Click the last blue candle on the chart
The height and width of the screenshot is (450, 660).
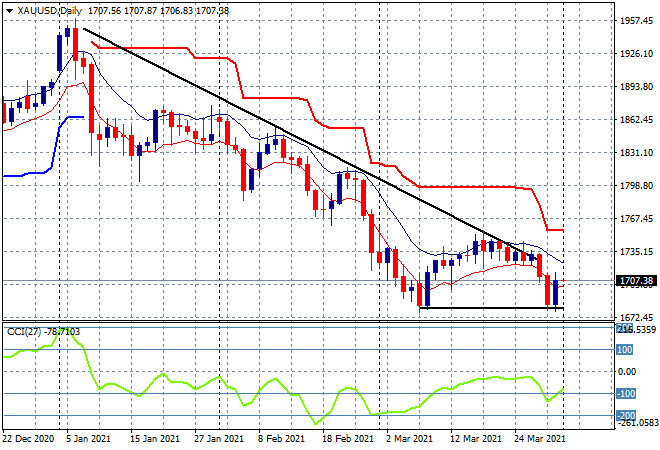coord(556,290)
